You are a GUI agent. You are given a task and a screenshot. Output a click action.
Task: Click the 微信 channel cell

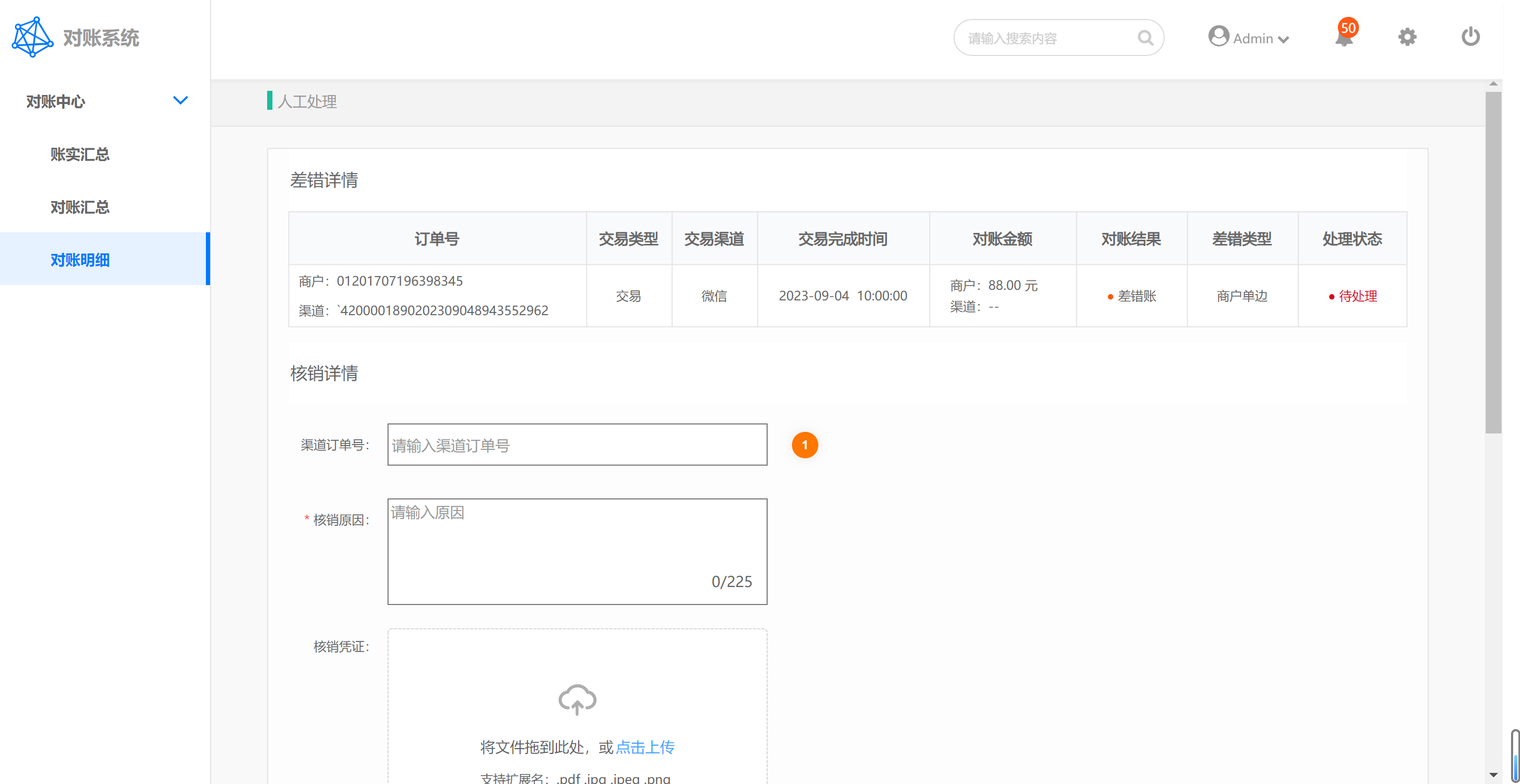(714, 296)
